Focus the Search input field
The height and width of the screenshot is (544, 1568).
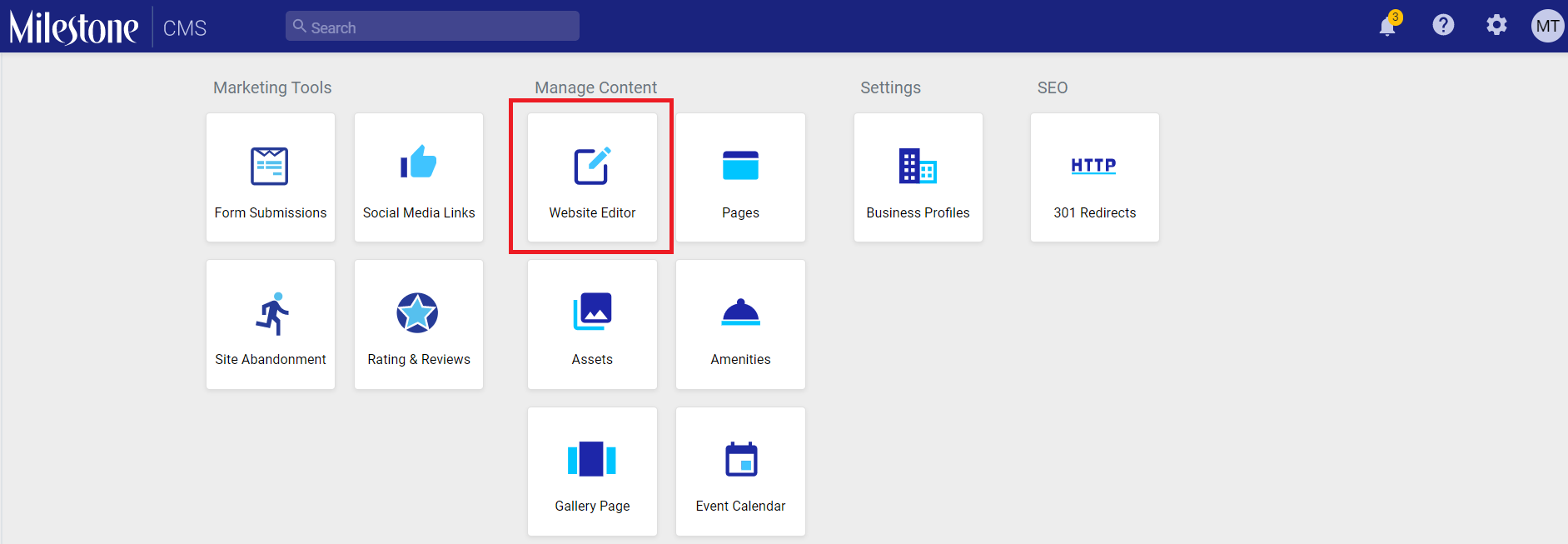tap(432, 26)
